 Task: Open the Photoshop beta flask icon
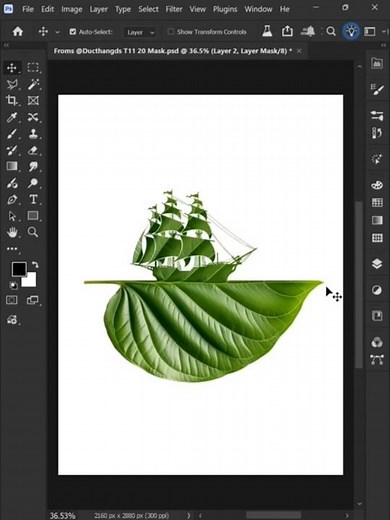pyautogui.click(x=267, y=32)
